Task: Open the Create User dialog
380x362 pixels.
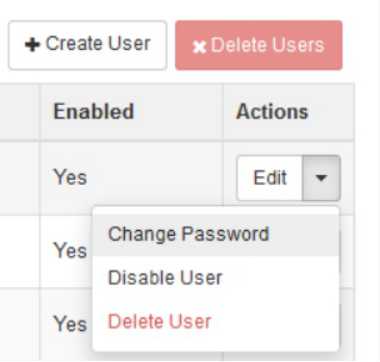Action: (x=87, y=45)
